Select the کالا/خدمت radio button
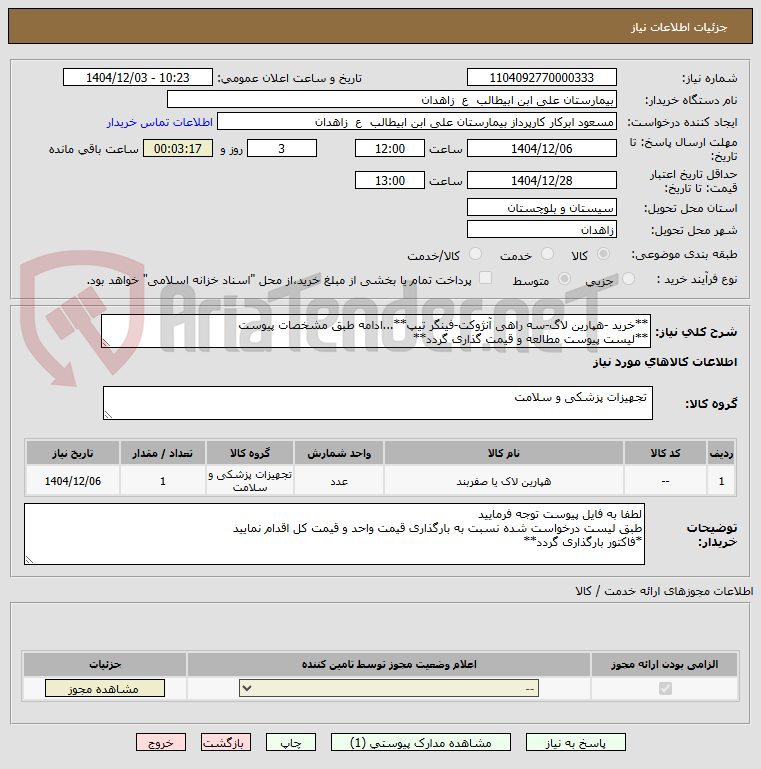 pos(475,254)
